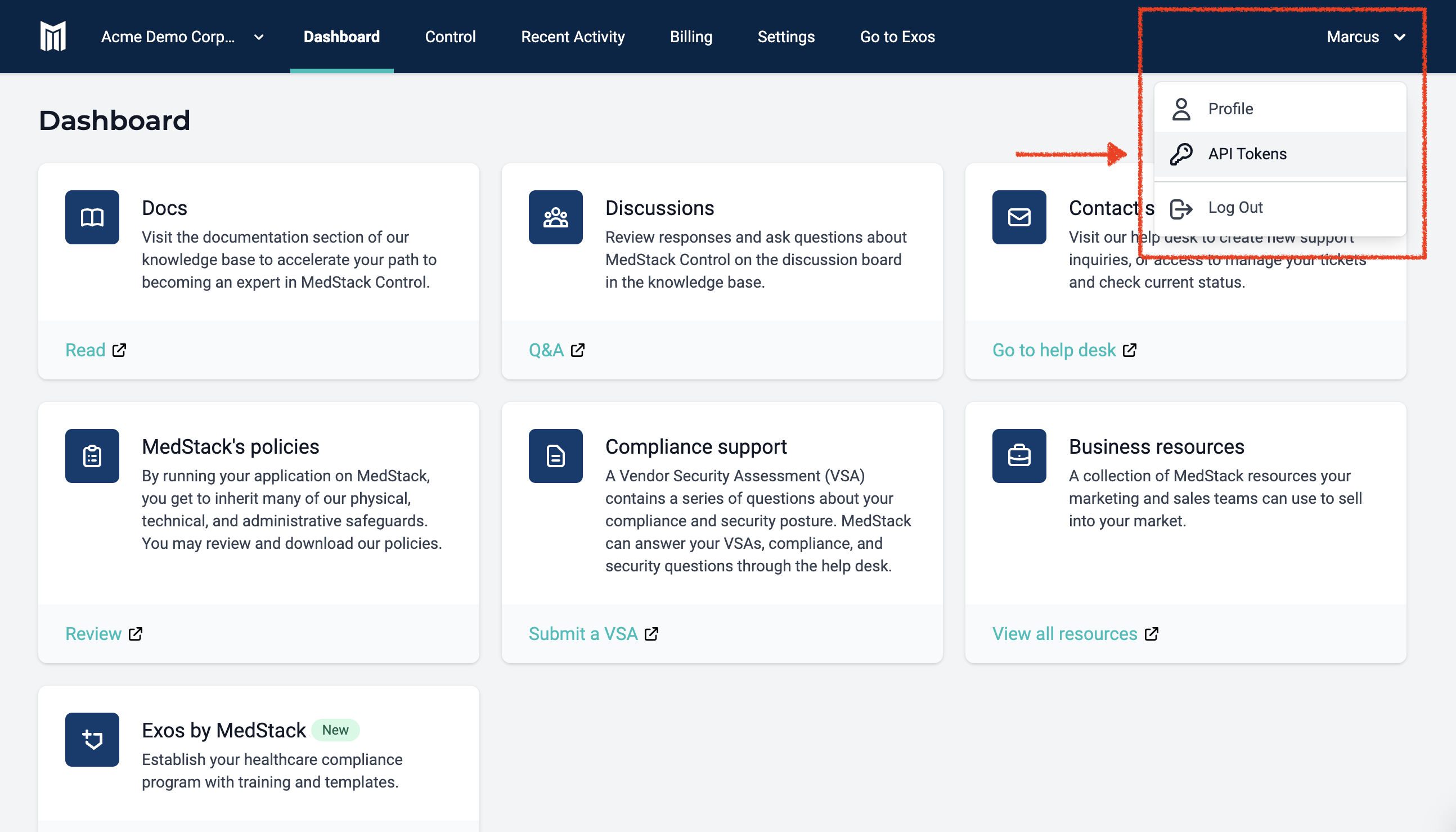Open API Tokens from user menu
This screenshot has width=1456, height=832.
(1279, 154)
